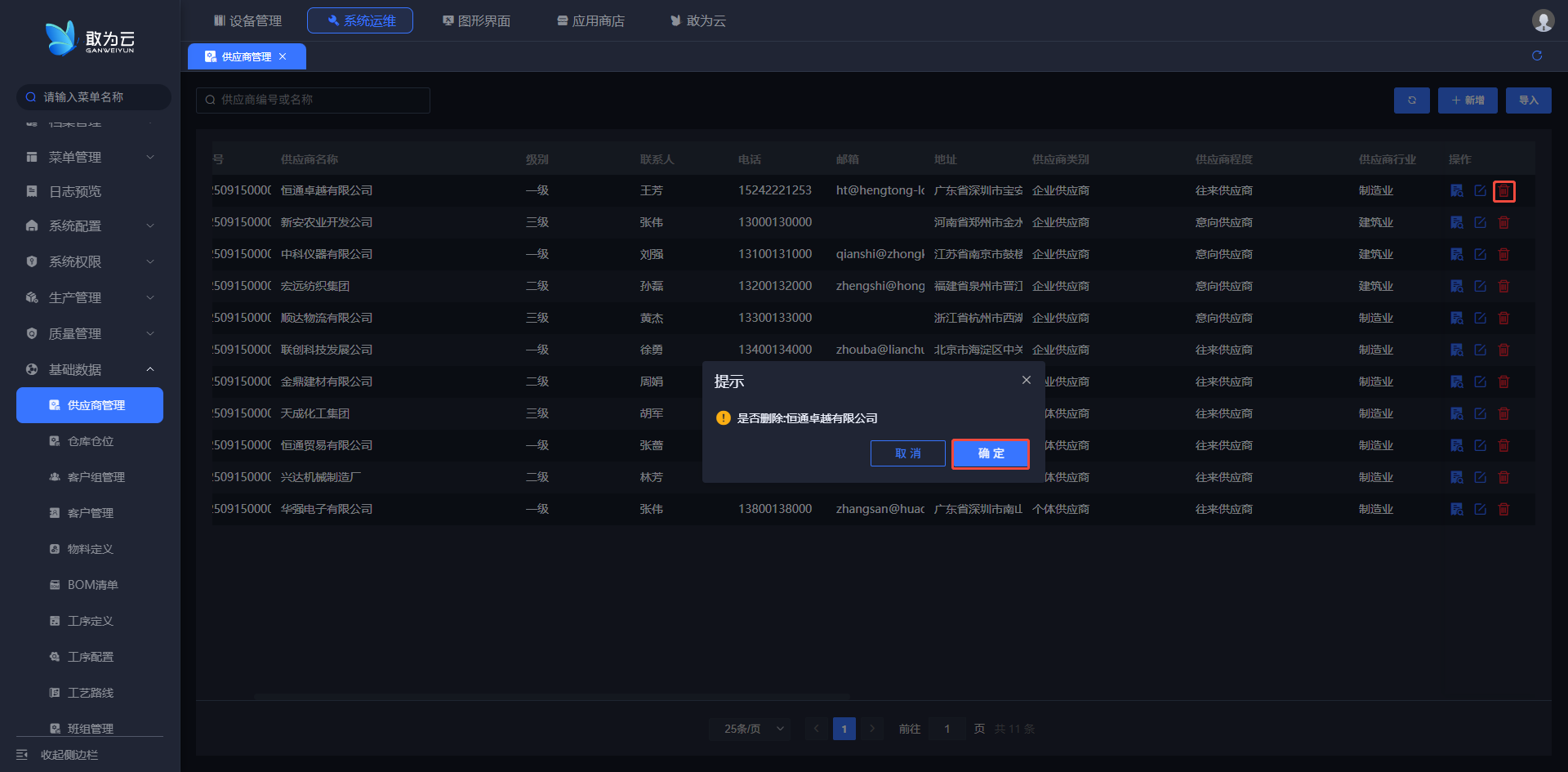Click the refresh button beside 新增
The width and height of the screenshot is (1568, 772).
[1411, 100]
